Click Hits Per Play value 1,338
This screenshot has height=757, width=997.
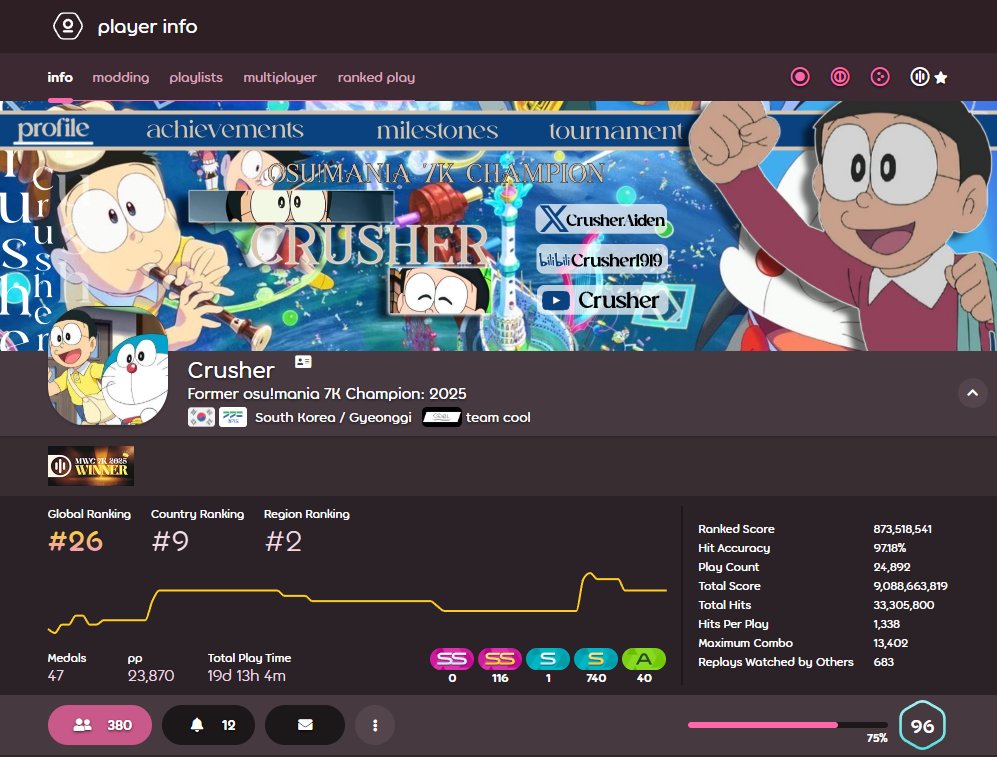(x=886, y=624)
